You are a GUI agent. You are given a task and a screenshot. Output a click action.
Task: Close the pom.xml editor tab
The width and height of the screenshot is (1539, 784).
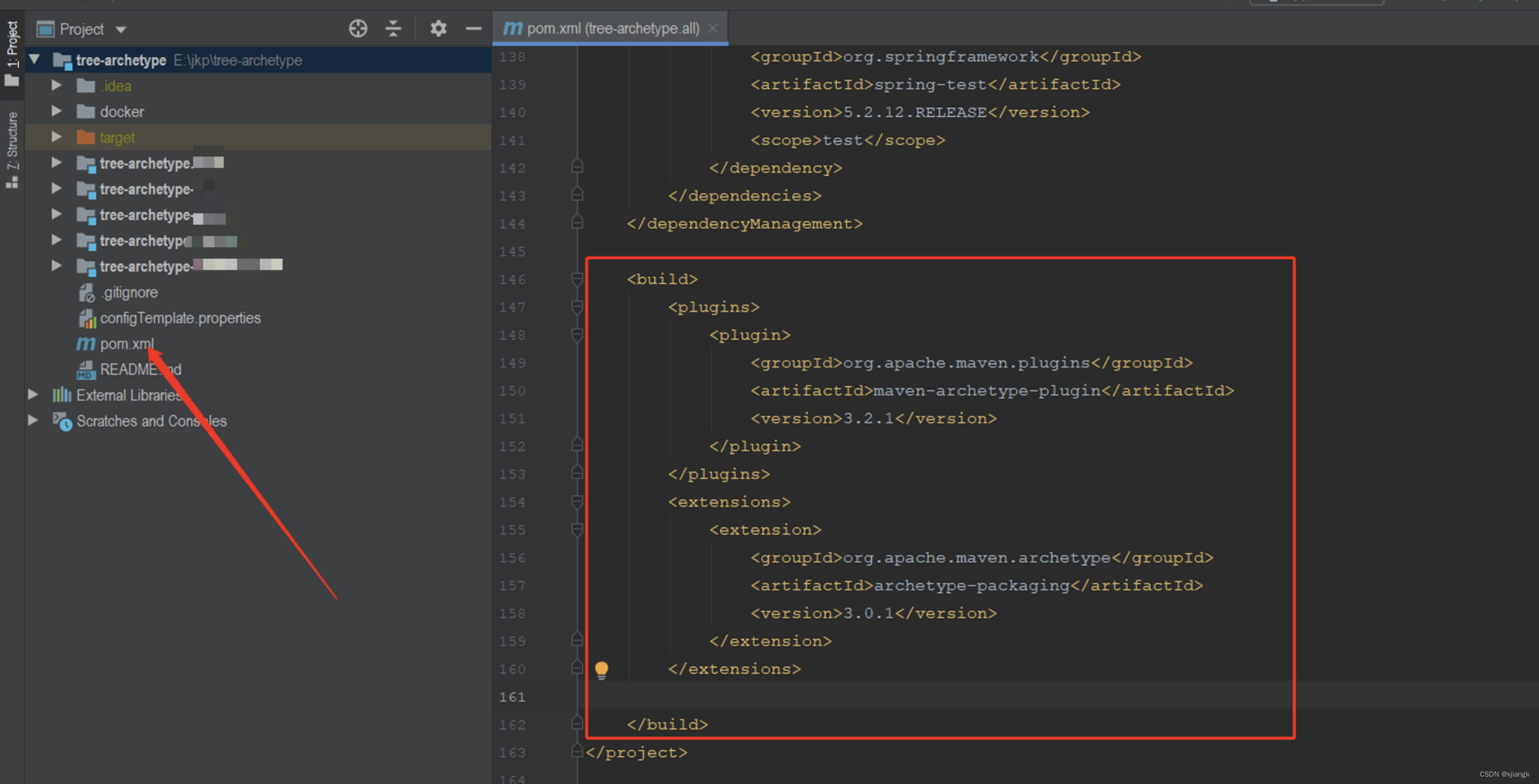point(713,29)
